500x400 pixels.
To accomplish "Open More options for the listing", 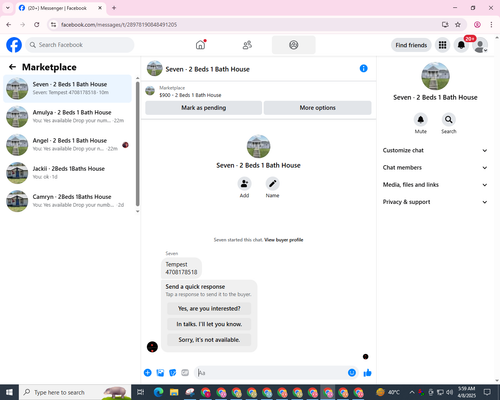I will click(317, 108).
